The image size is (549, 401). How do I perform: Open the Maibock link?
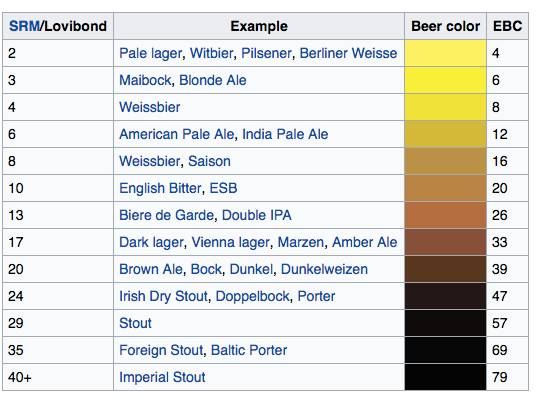click(x=145, y=80)
